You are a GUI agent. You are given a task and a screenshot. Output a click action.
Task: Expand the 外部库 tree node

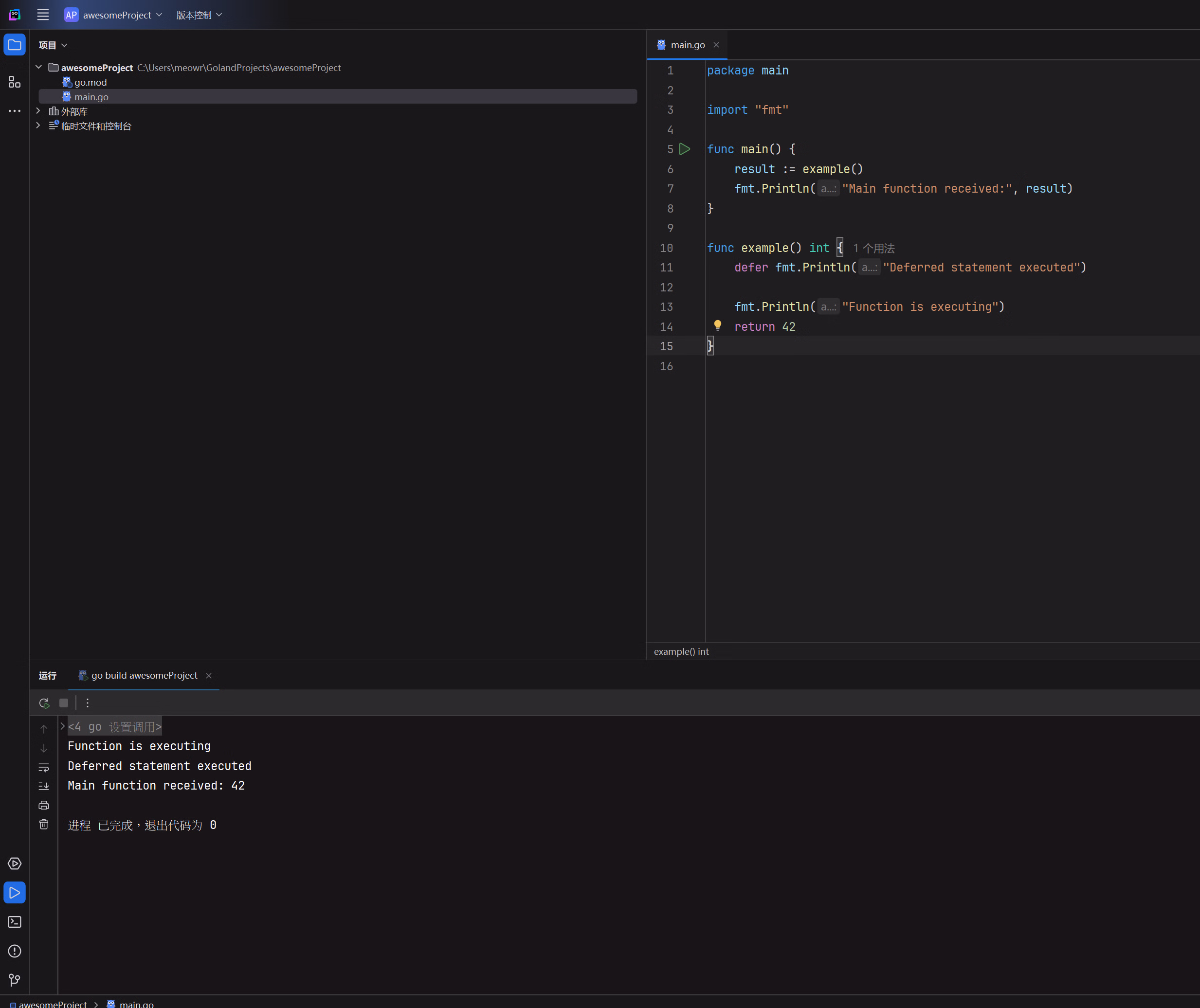pos(38,111)
